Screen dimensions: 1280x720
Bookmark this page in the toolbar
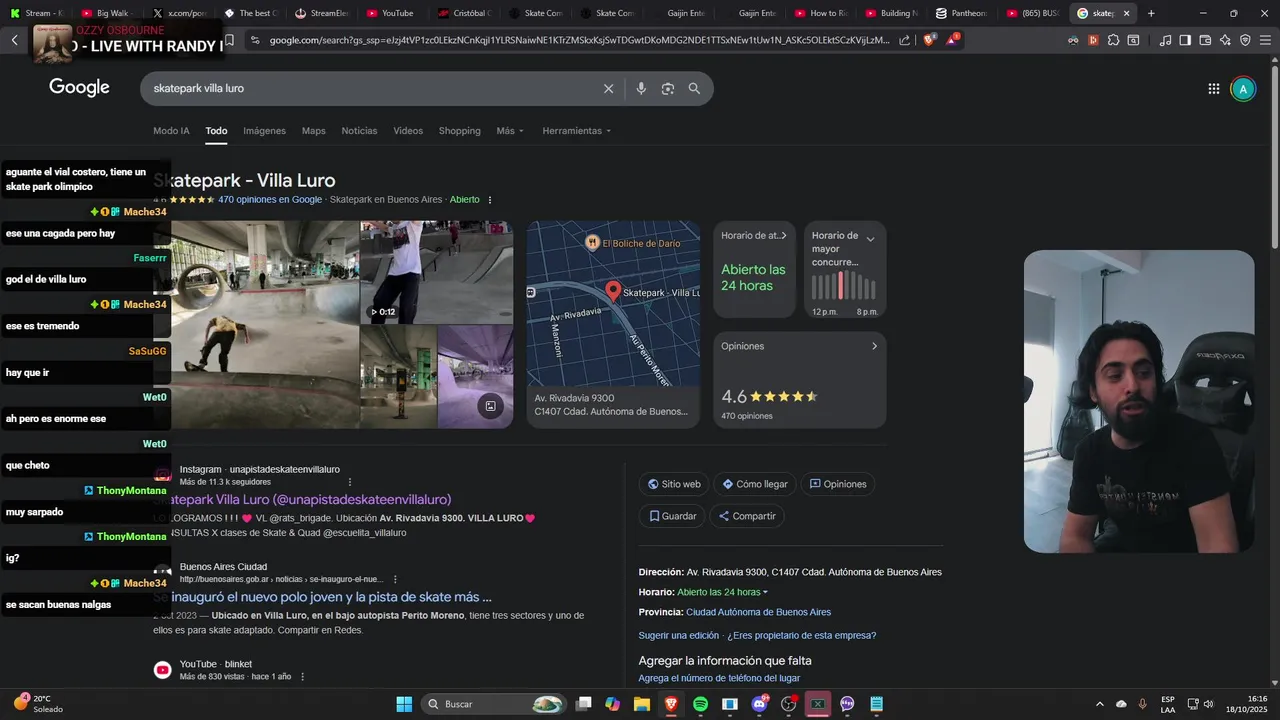[x=229, y=40]
